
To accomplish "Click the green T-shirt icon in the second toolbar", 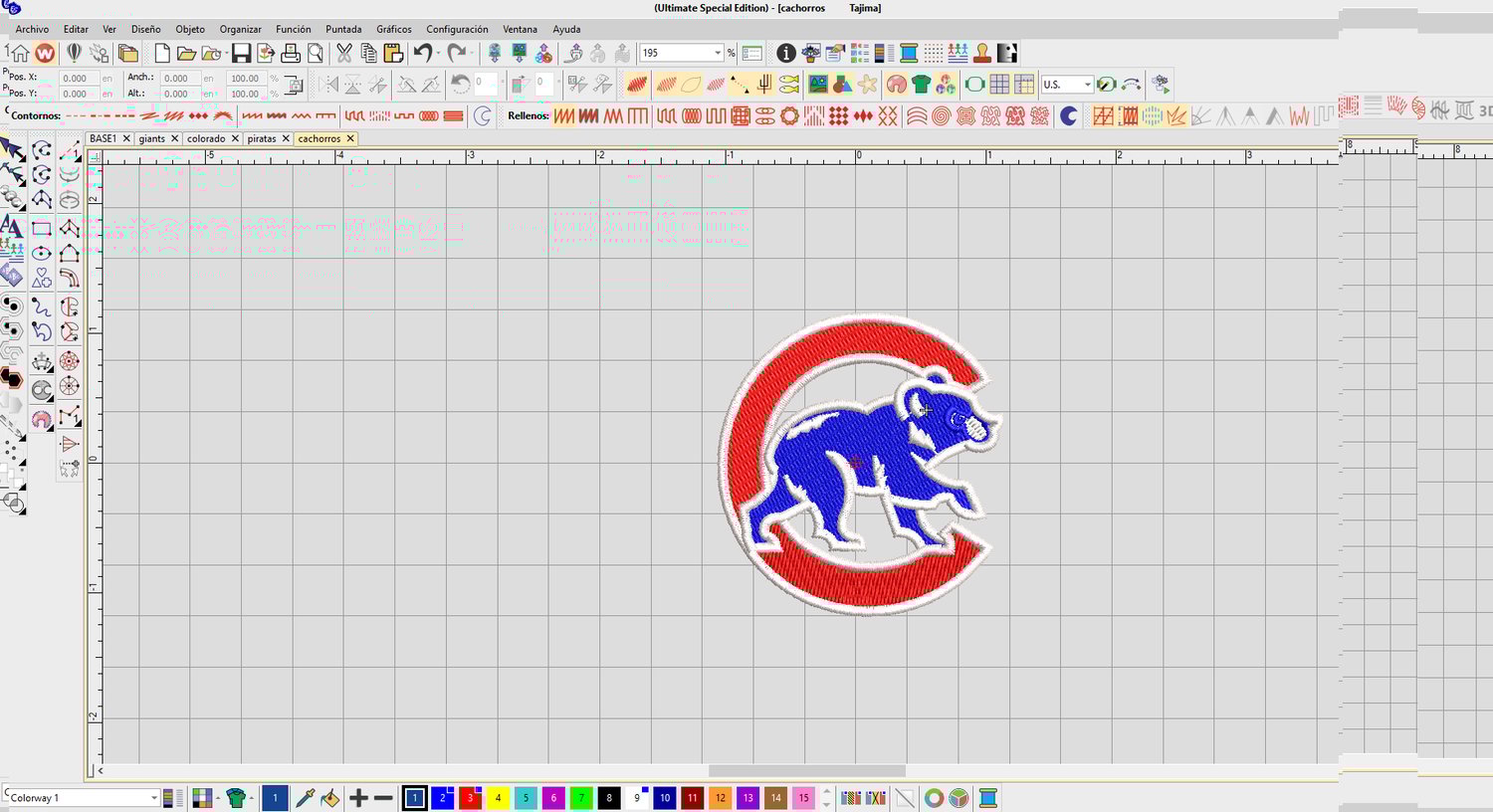I will (921, 85).
